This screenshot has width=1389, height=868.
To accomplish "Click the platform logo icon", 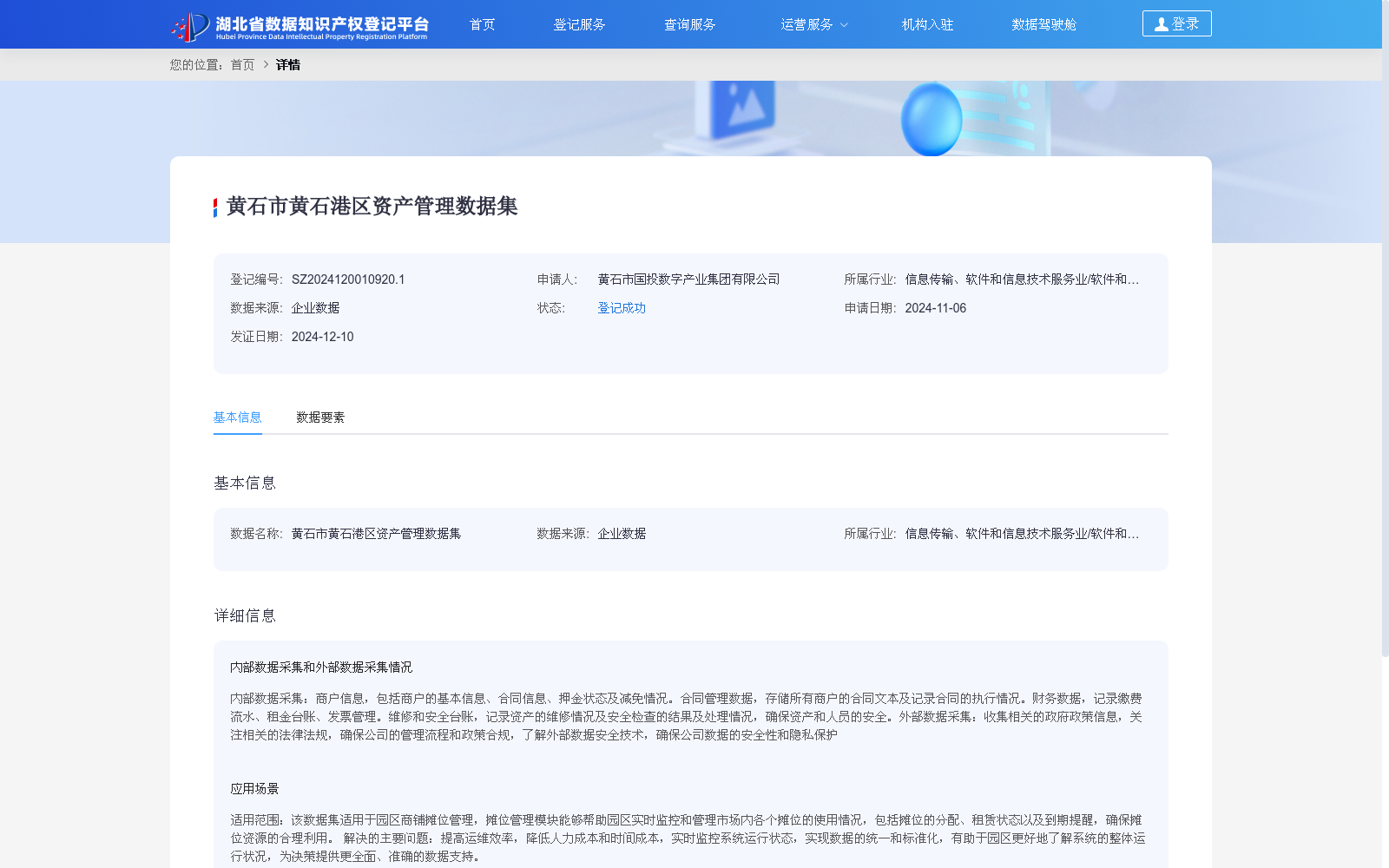I will pyautogui.click(x=190, y=26).
